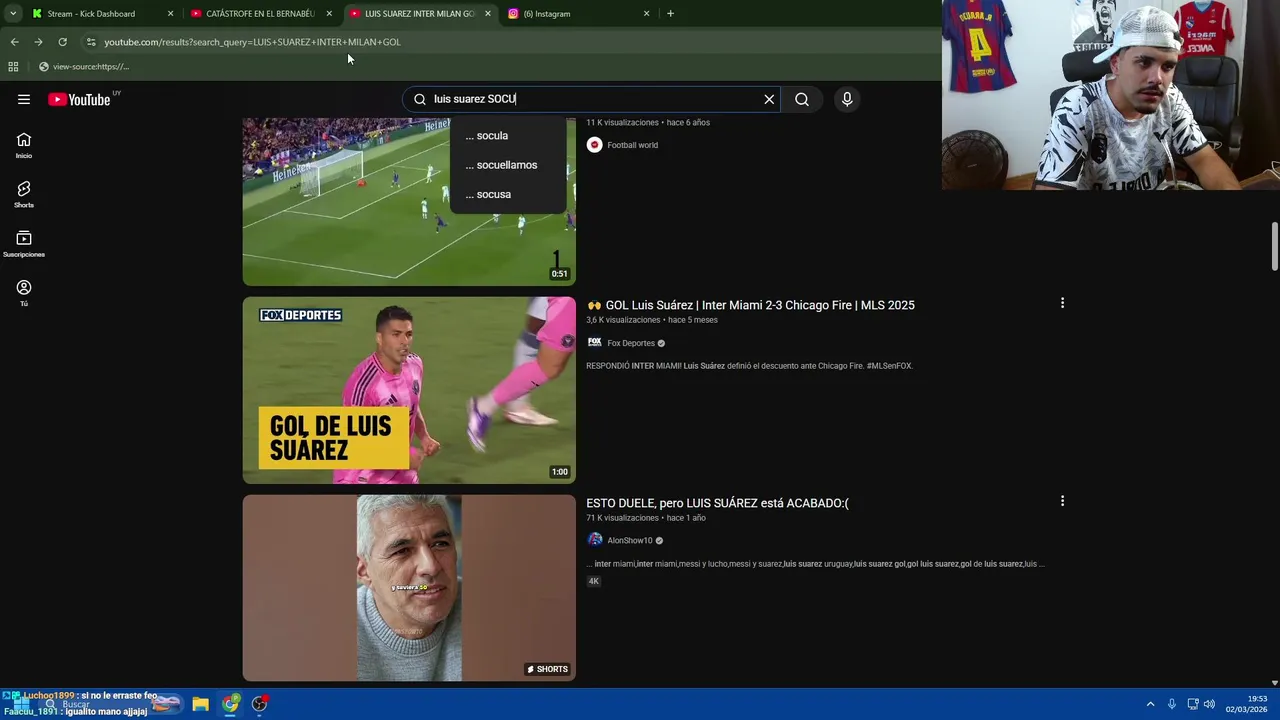Click '71 K visualizaciones' view count
The height and width of the screenshot is (720, 1280).
(x=621, y=518)
